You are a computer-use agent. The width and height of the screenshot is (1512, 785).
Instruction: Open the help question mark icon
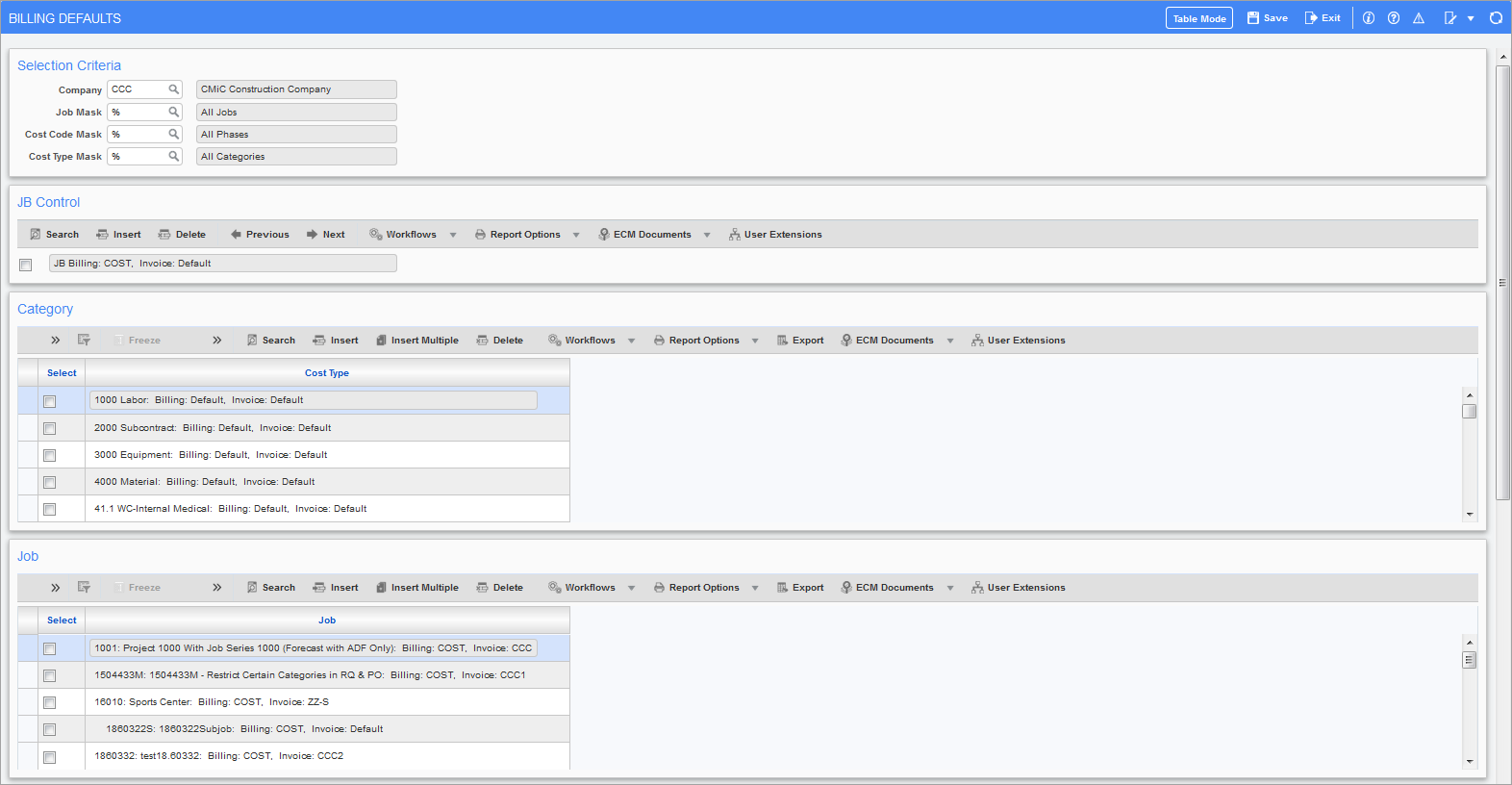point(1394,18)
